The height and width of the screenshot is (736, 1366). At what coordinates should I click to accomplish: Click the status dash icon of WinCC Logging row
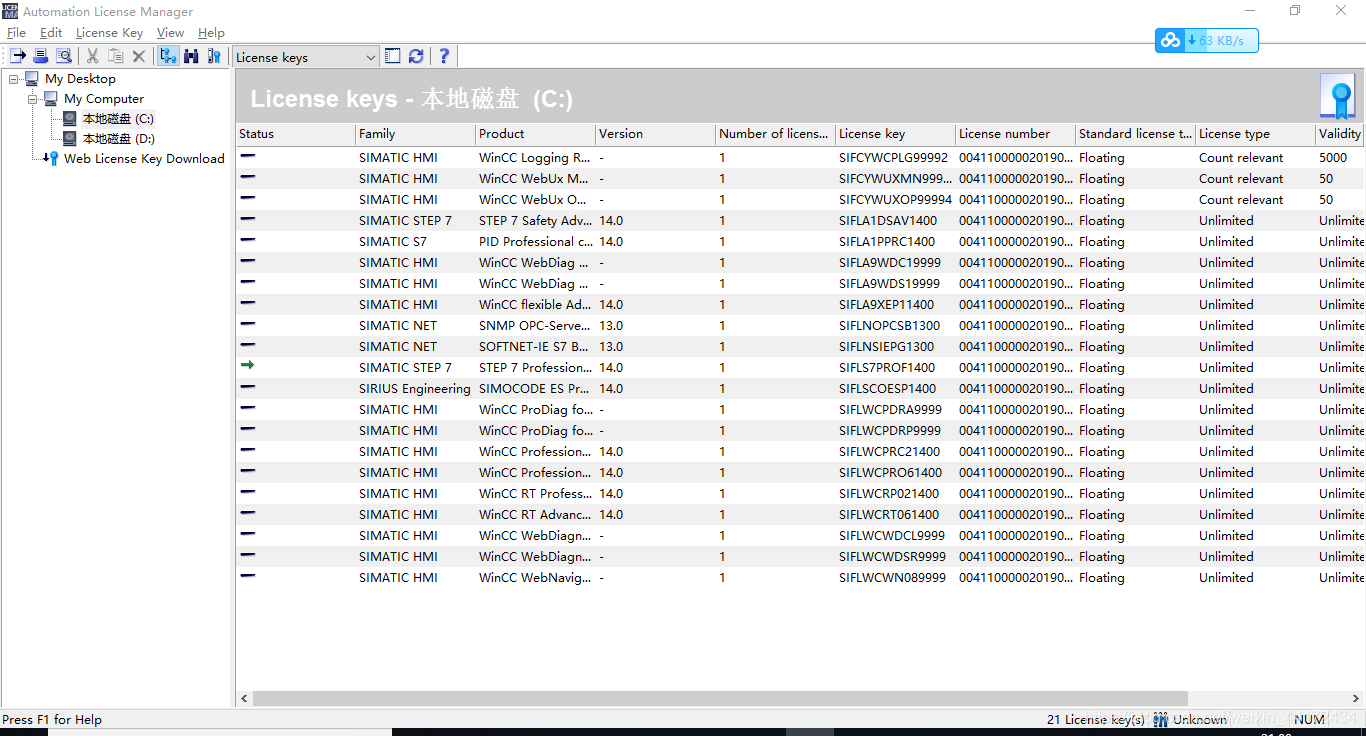coord(247,156)
